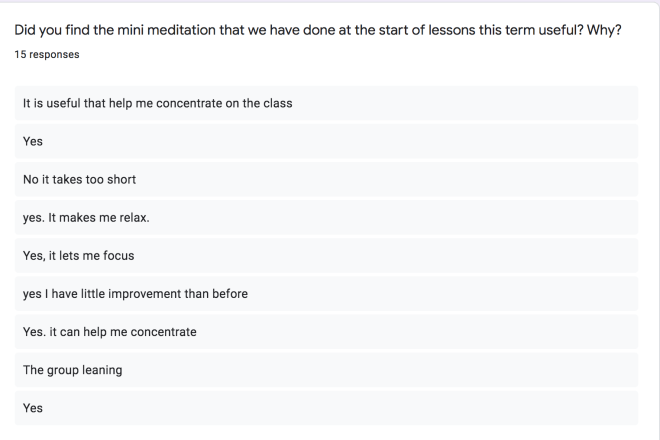Select "The group leaning" response row
Screen dimensions: 660x440
click(72, 370)
